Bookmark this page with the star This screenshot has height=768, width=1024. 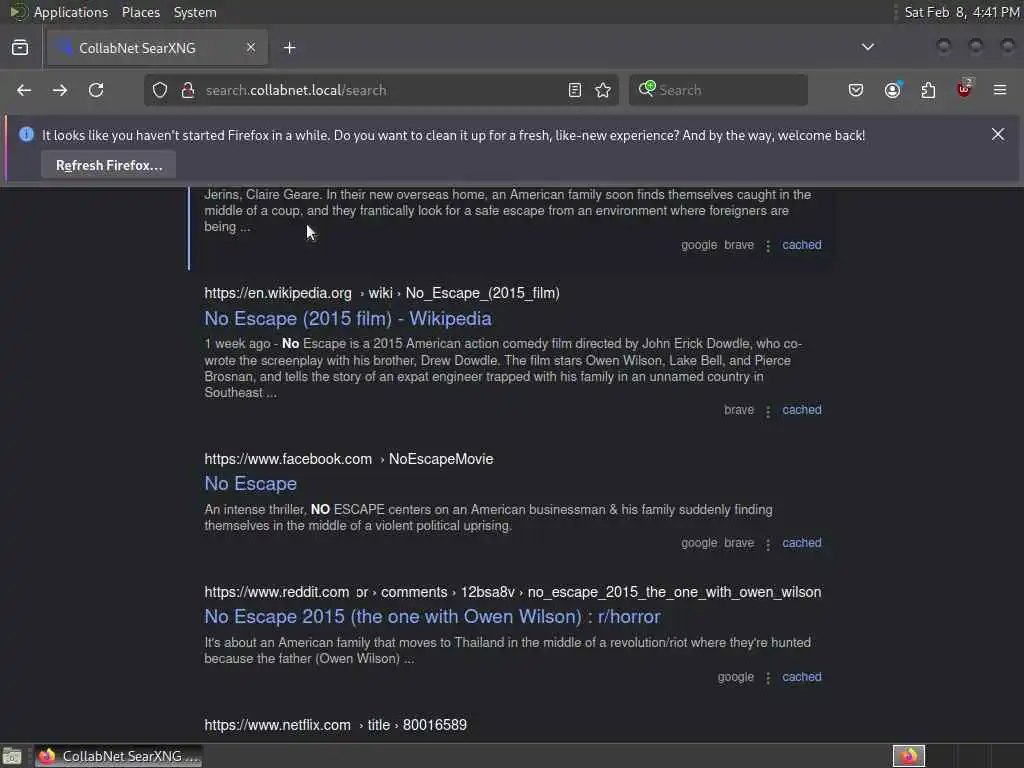603,90
